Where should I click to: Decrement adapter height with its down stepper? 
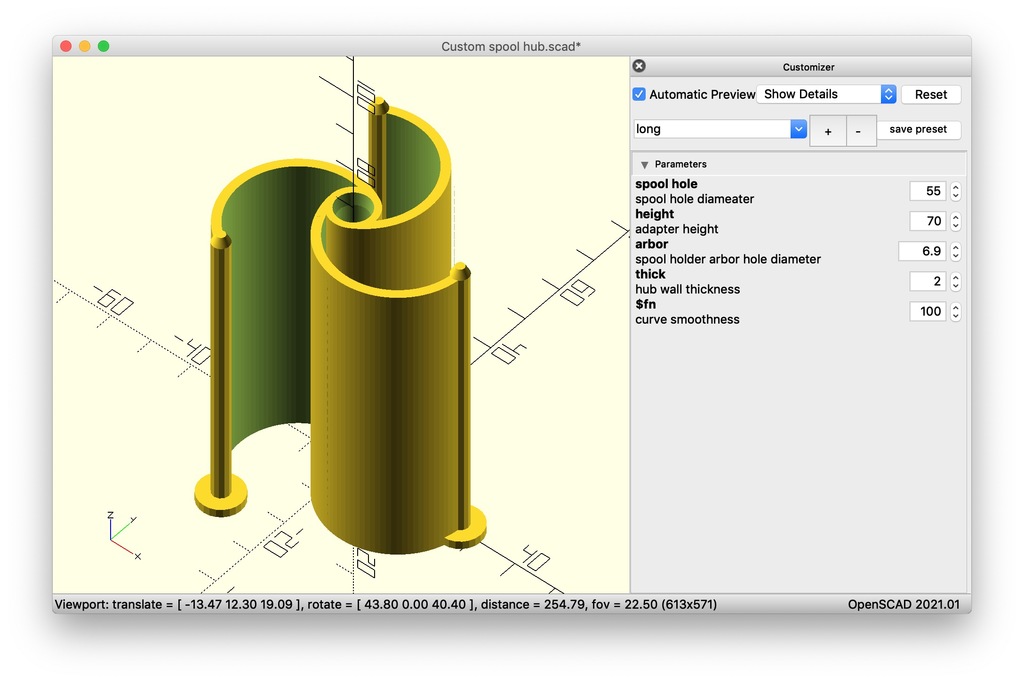(955, 225)
